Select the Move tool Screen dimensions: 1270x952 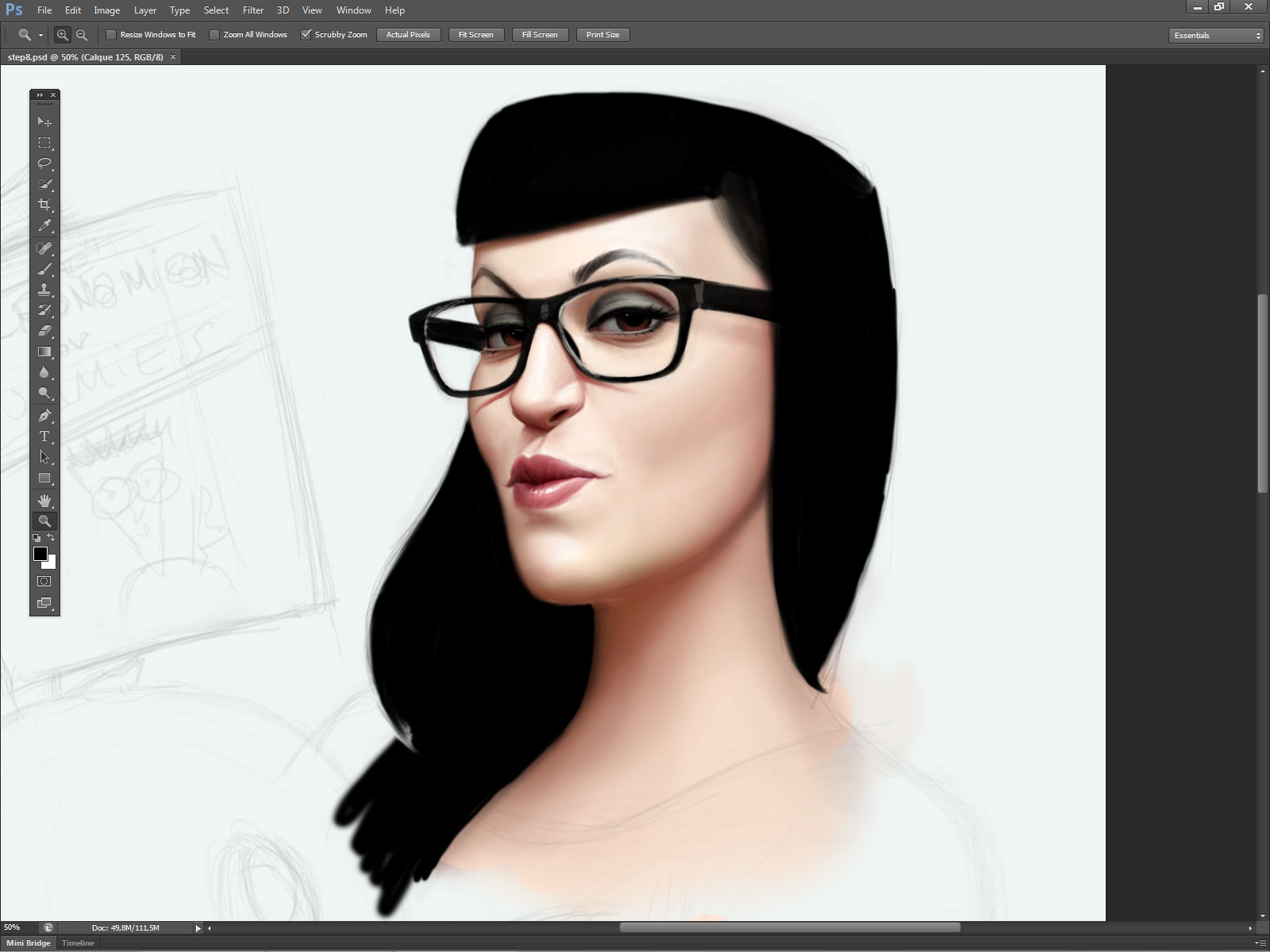click(x=44, y=122)
